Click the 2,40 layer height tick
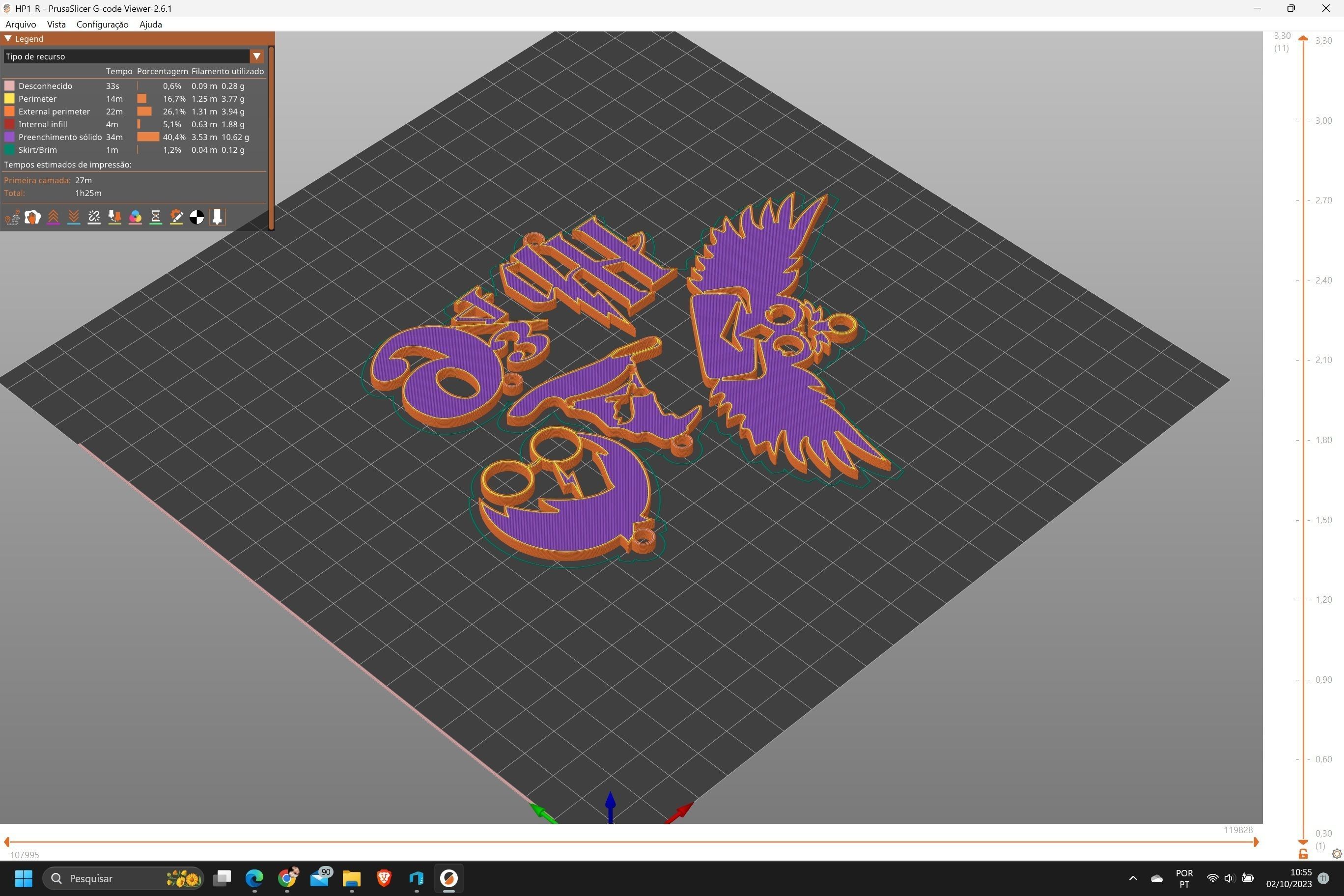This screenshot has width=1344, height=896. 1323,280
